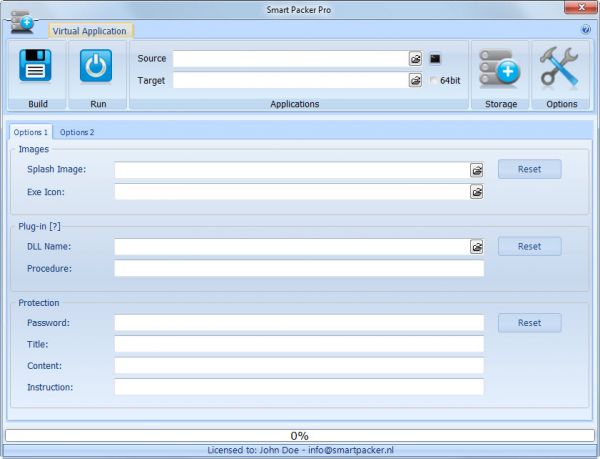This screenshot has height=459, width=600.
Task: Browse for plug-in DLL Name file
Action: pos(476,247)
